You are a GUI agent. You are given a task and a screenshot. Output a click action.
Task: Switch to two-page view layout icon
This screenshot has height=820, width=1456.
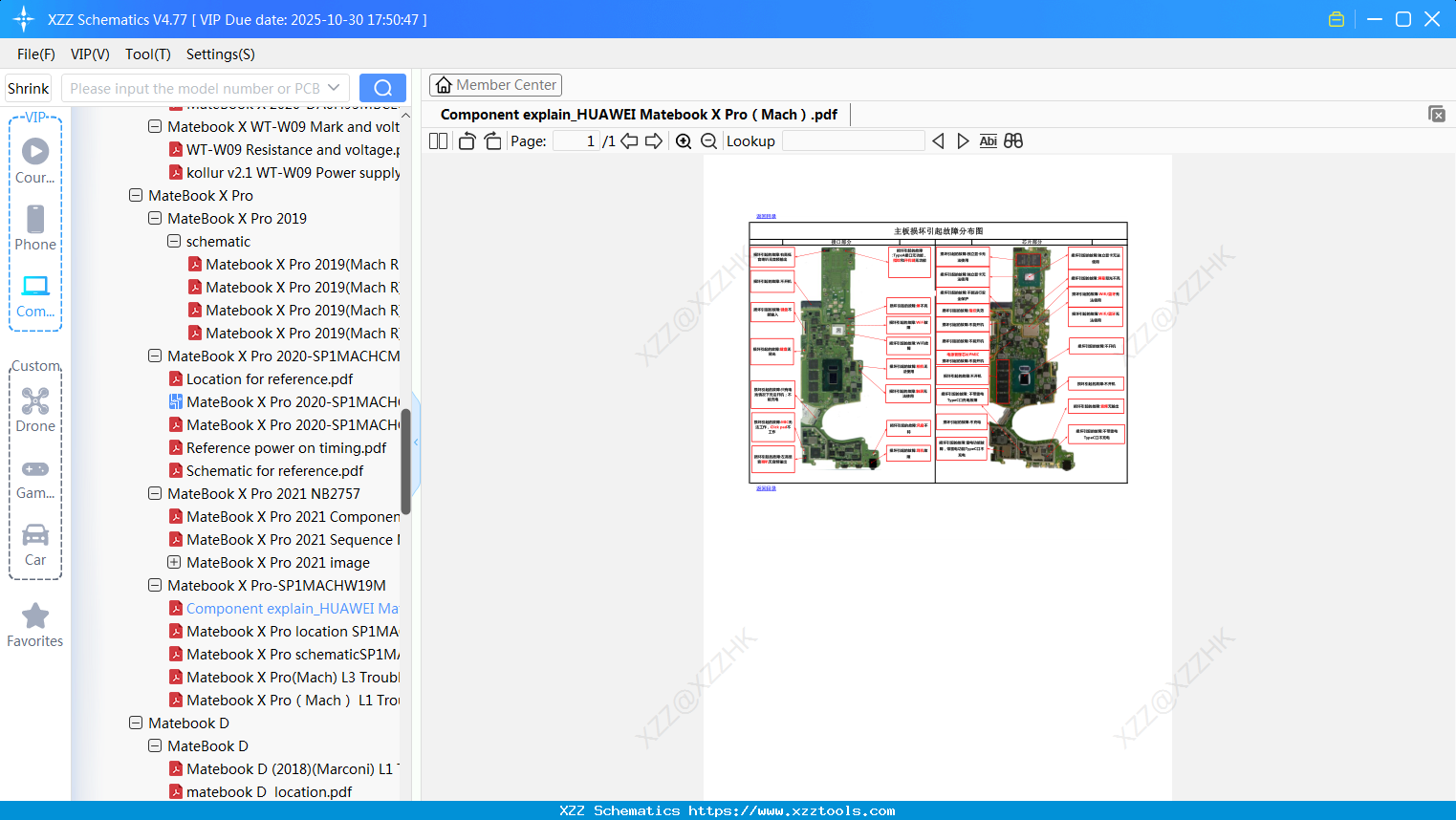pos(439,140)
